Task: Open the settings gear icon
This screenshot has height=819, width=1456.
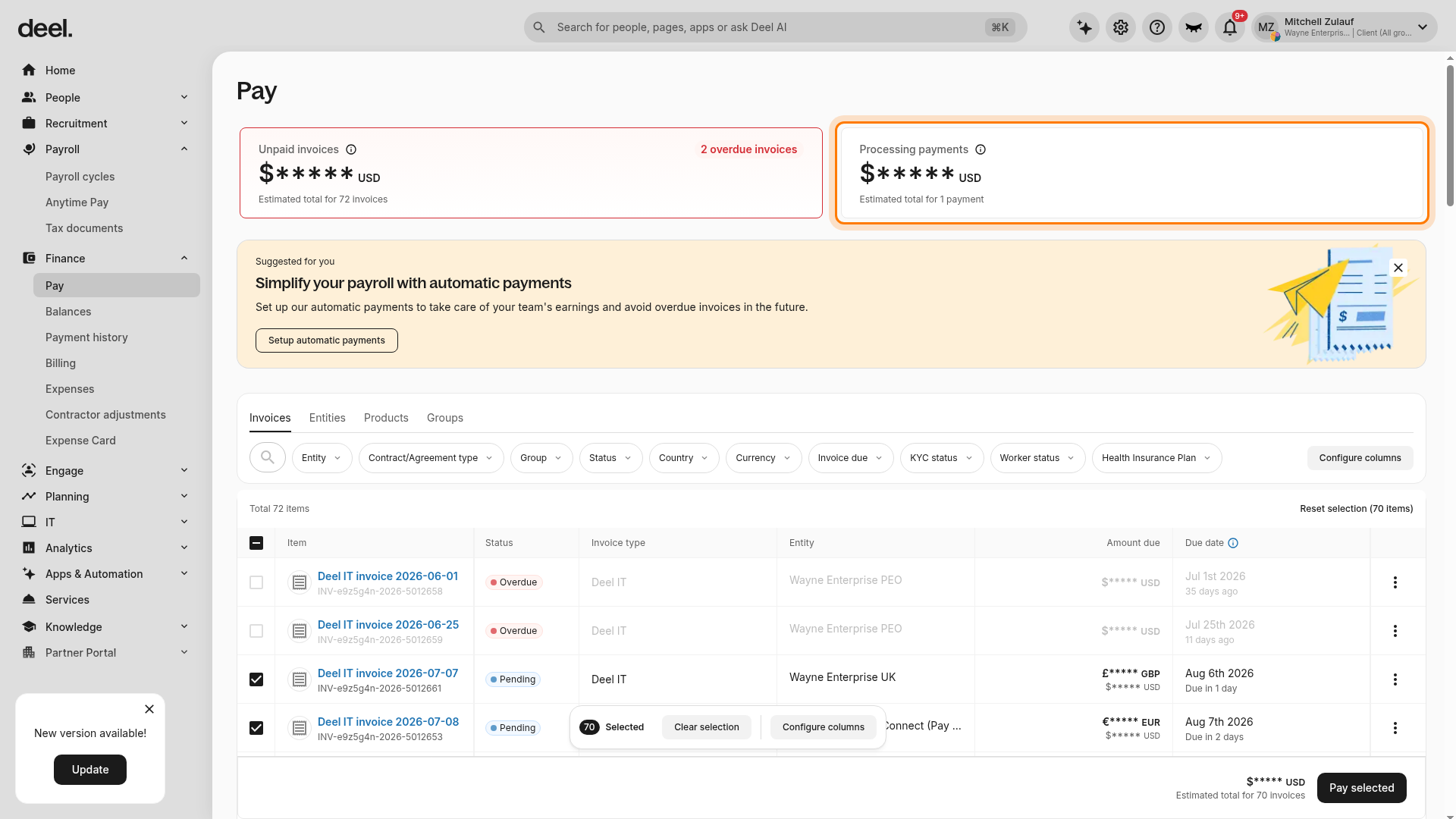Action: [1121, 27]
